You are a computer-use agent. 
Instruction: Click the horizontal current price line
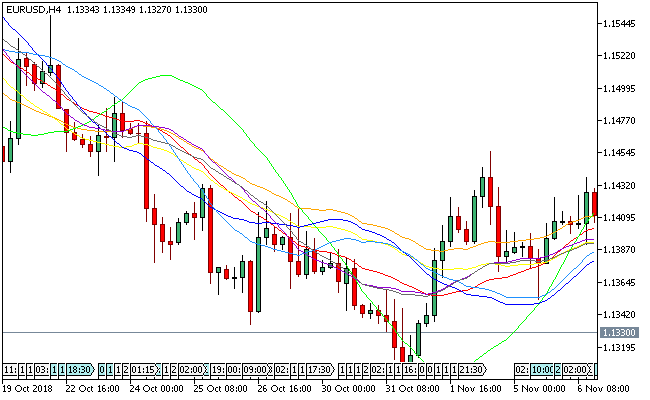pyautogui.click(x=300, y=332)
